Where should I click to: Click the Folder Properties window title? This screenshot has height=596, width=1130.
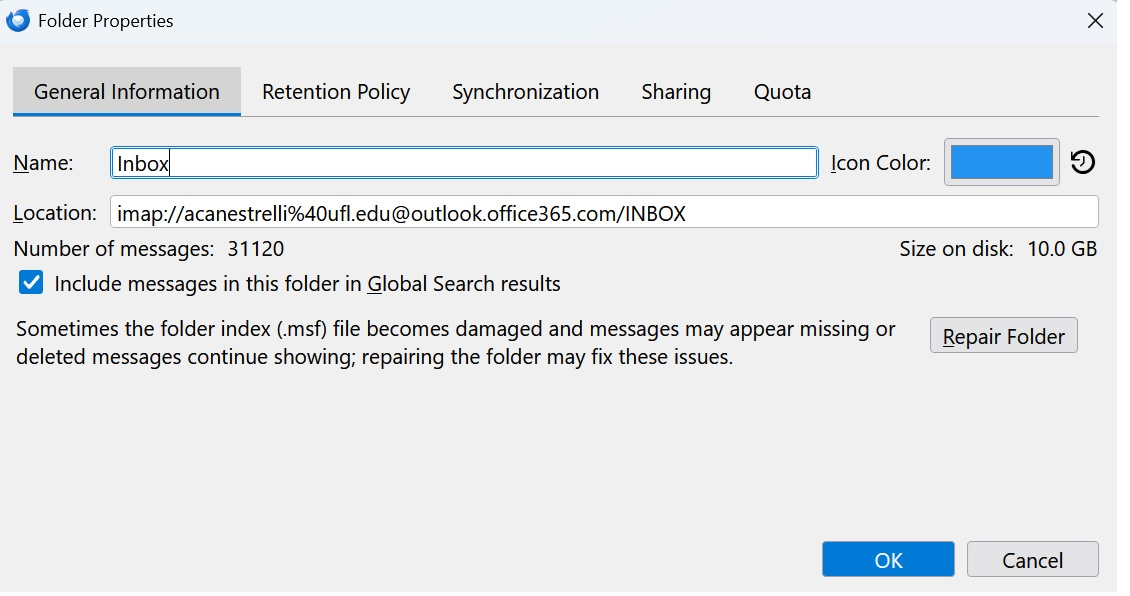[105, 21]
